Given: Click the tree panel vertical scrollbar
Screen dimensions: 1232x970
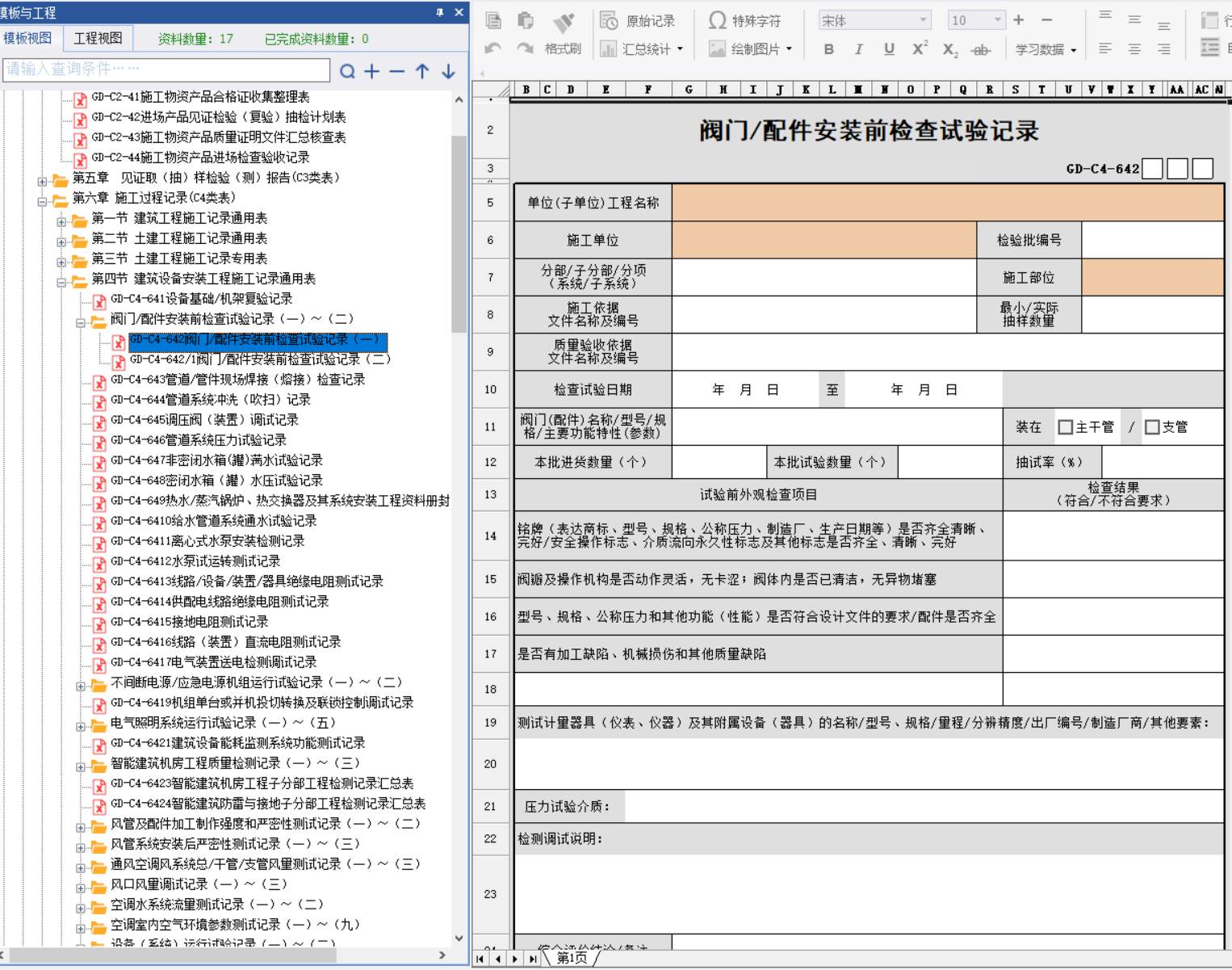Looking at the screenshot, I should [x=459, y=234].
